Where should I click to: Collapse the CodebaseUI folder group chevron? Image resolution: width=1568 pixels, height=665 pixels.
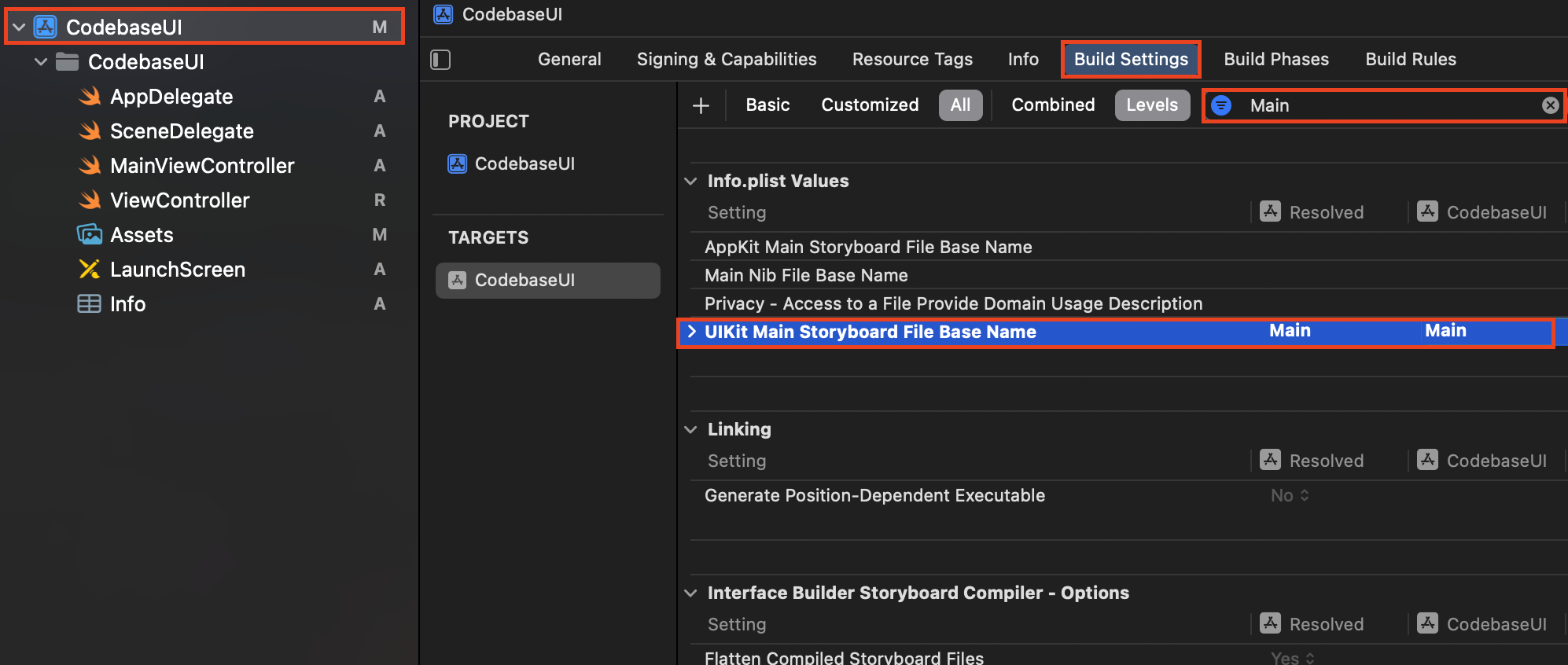pos(41,62)
